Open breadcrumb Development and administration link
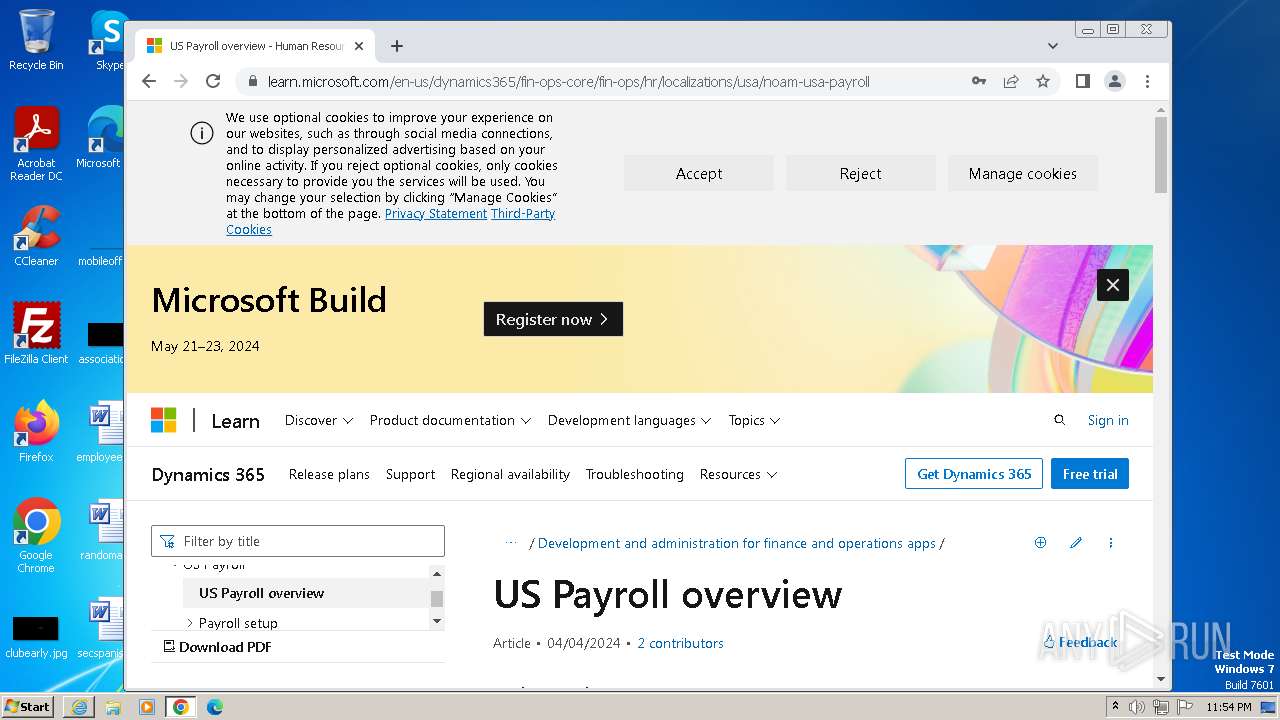The width and height of the screenshot is (1280, 720). coord(737,543)
